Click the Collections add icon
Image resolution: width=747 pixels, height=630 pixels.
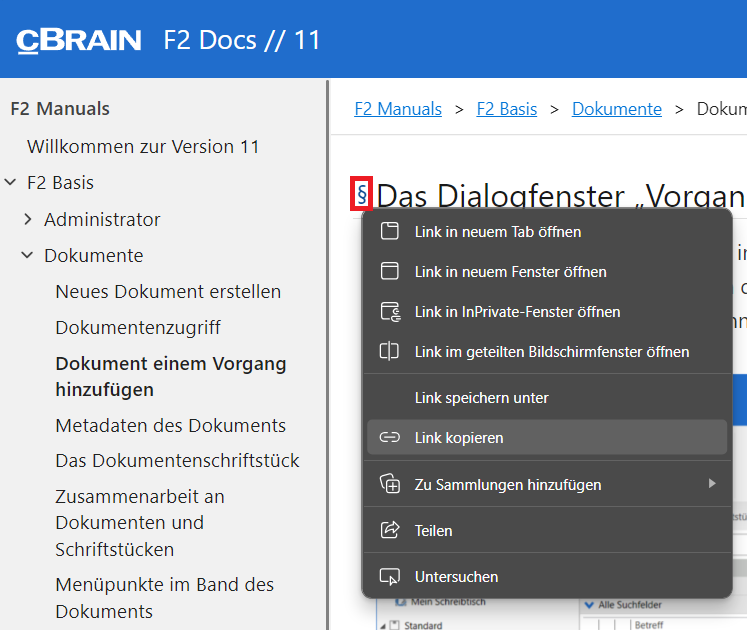390,484
